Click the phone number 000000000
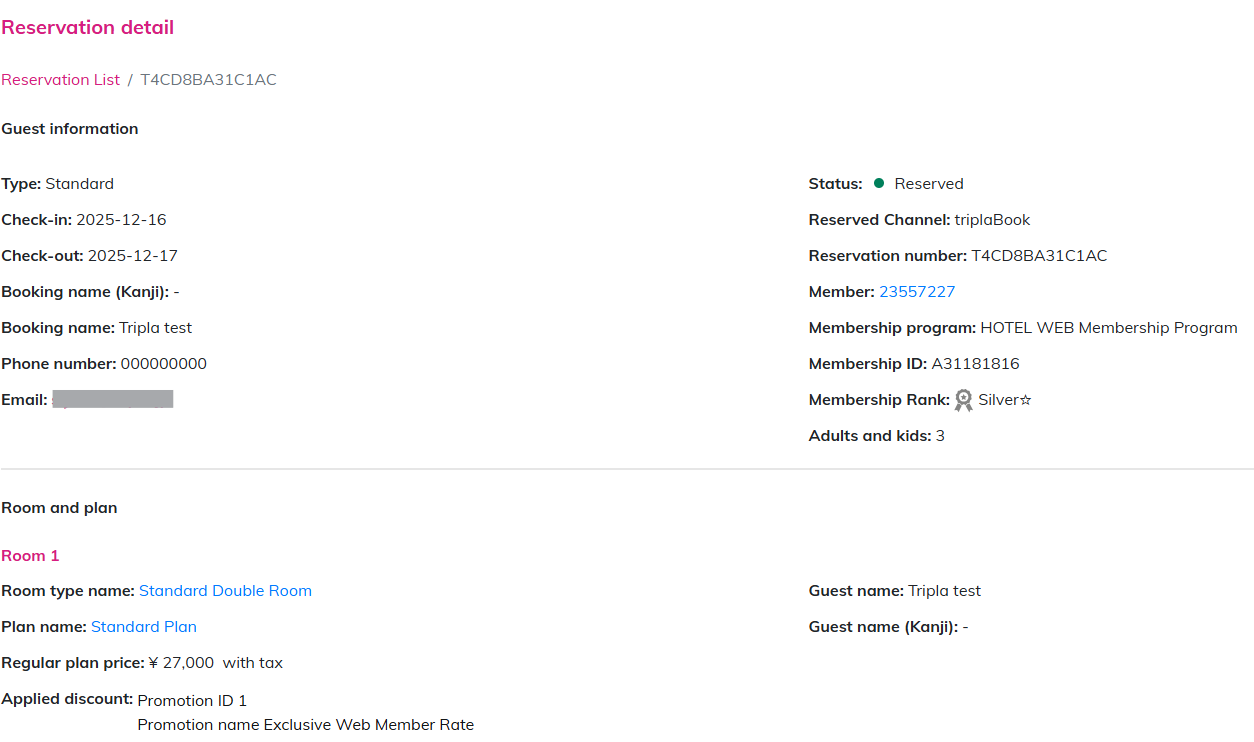 pyautogui.click(x=164, y=364)
